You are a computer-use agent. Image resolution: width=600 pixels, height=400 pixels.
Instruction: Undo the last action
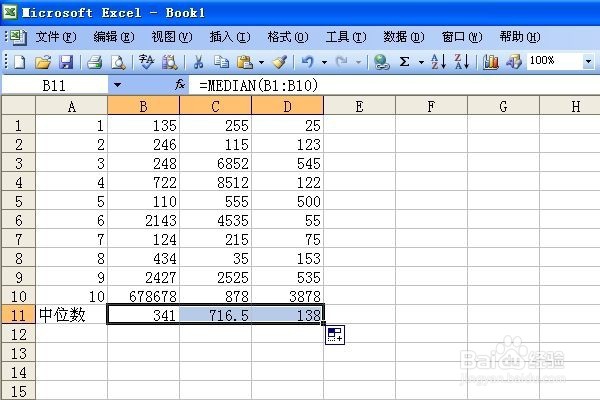[x=308, y=62]
